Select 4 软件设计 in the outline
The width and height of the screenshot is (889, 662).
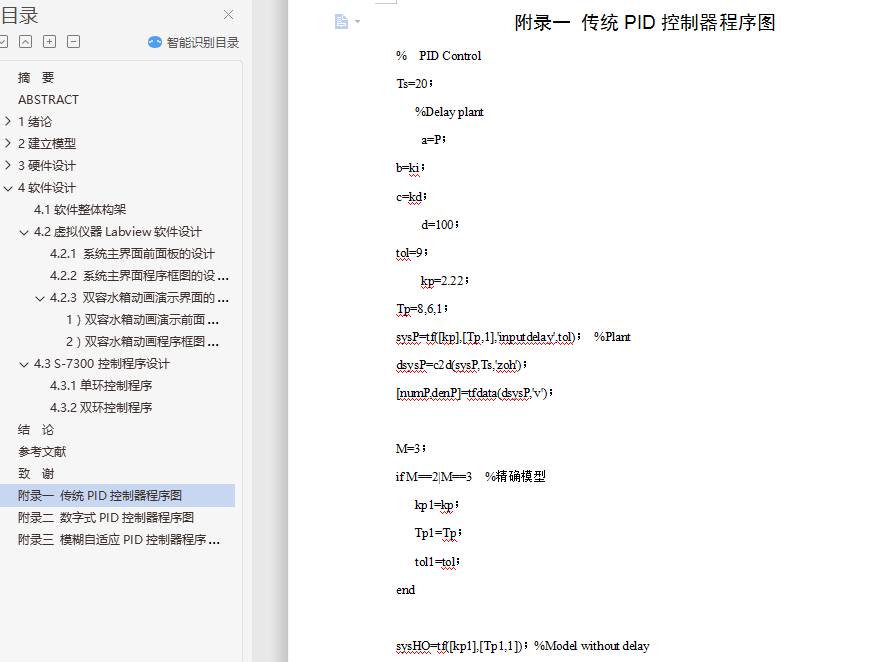point(46,188)
